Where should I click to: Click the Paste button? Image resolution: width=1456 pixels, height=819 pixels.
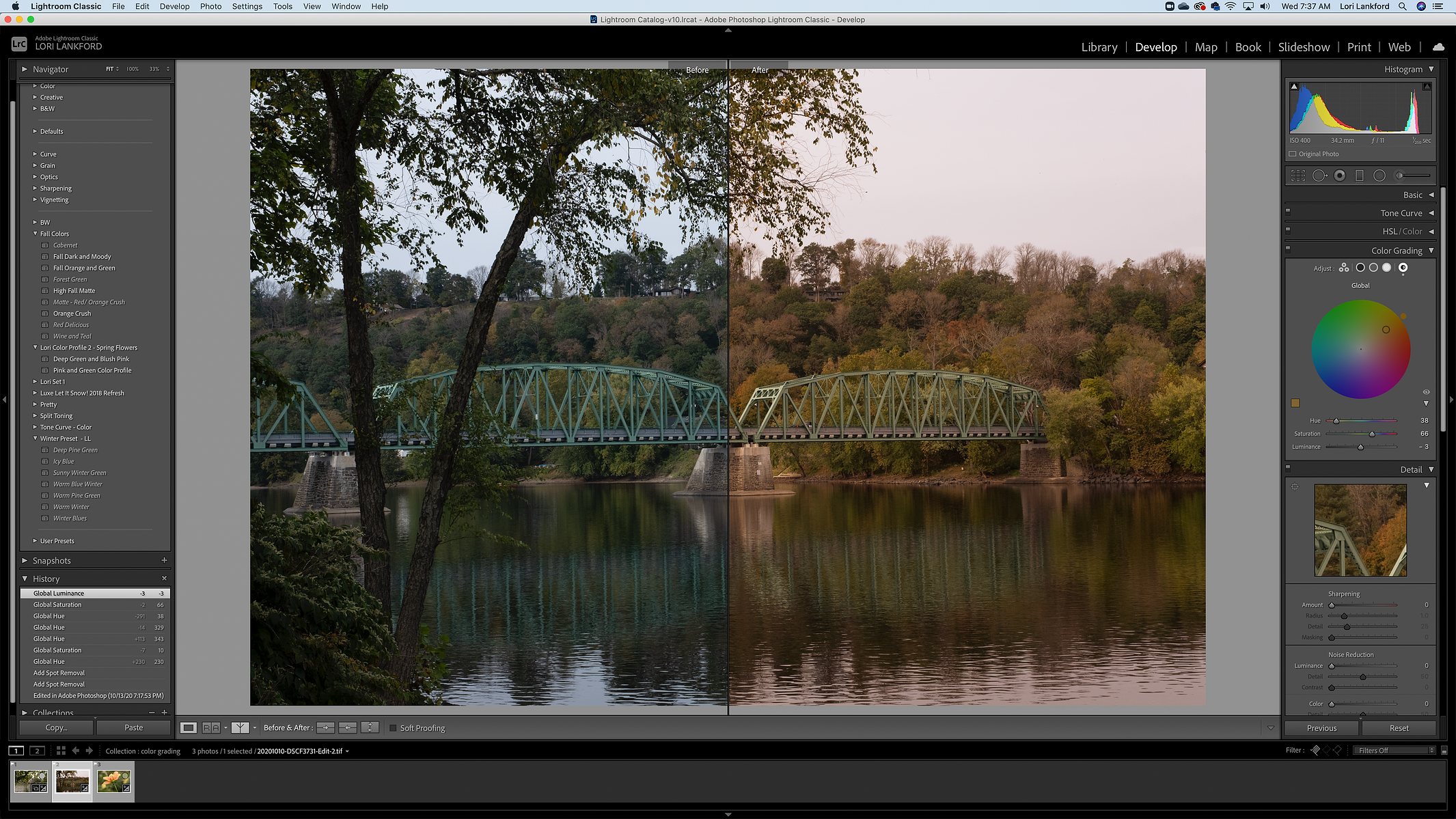click(x=134, y=728)
